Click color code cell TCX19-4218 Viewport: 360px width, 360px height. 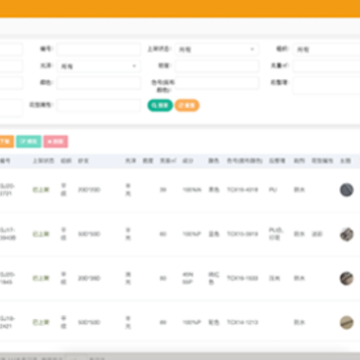click(x=242, y=190)
